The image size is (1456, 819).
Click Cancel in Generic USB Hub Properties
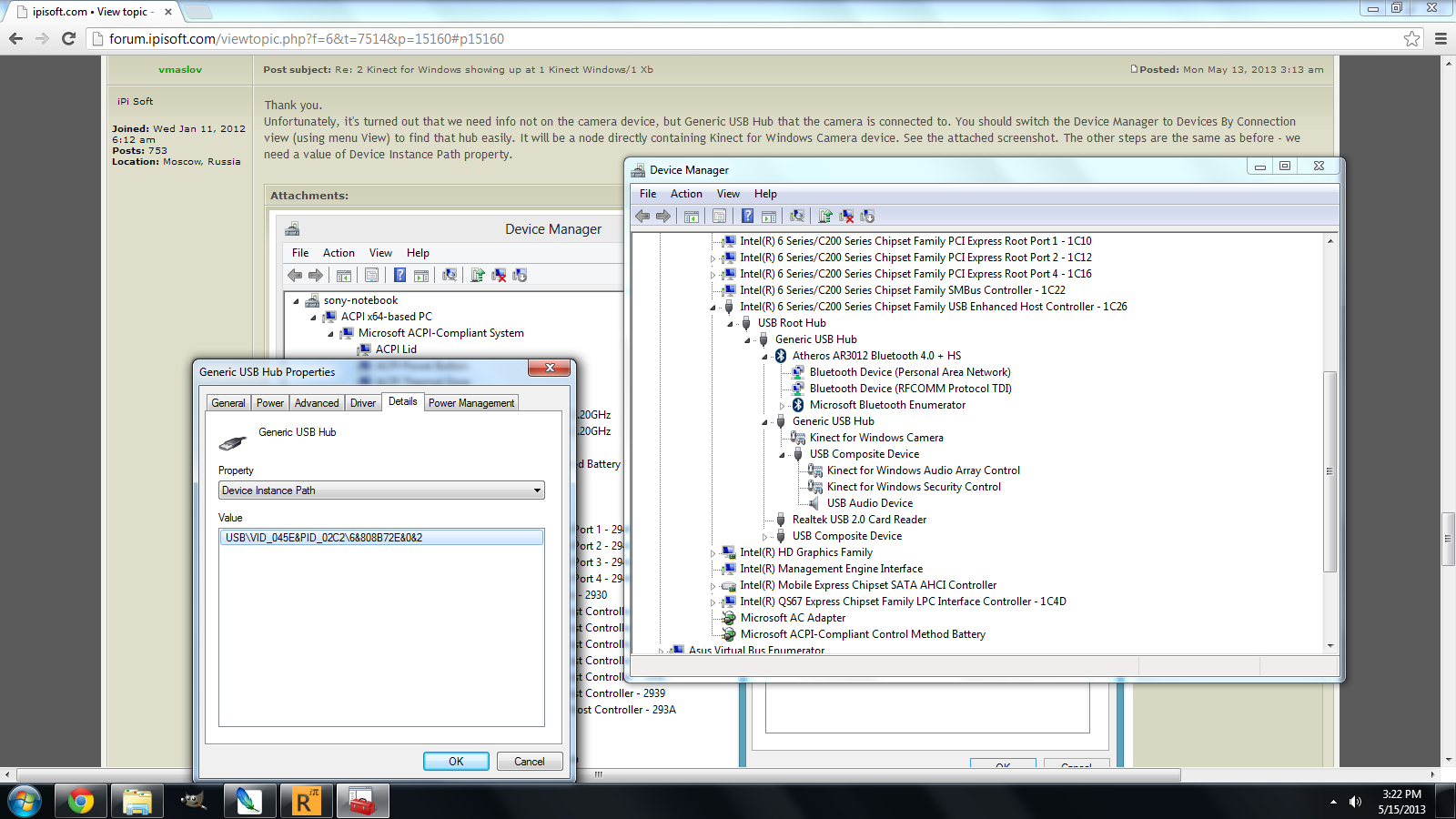(530, 762)
